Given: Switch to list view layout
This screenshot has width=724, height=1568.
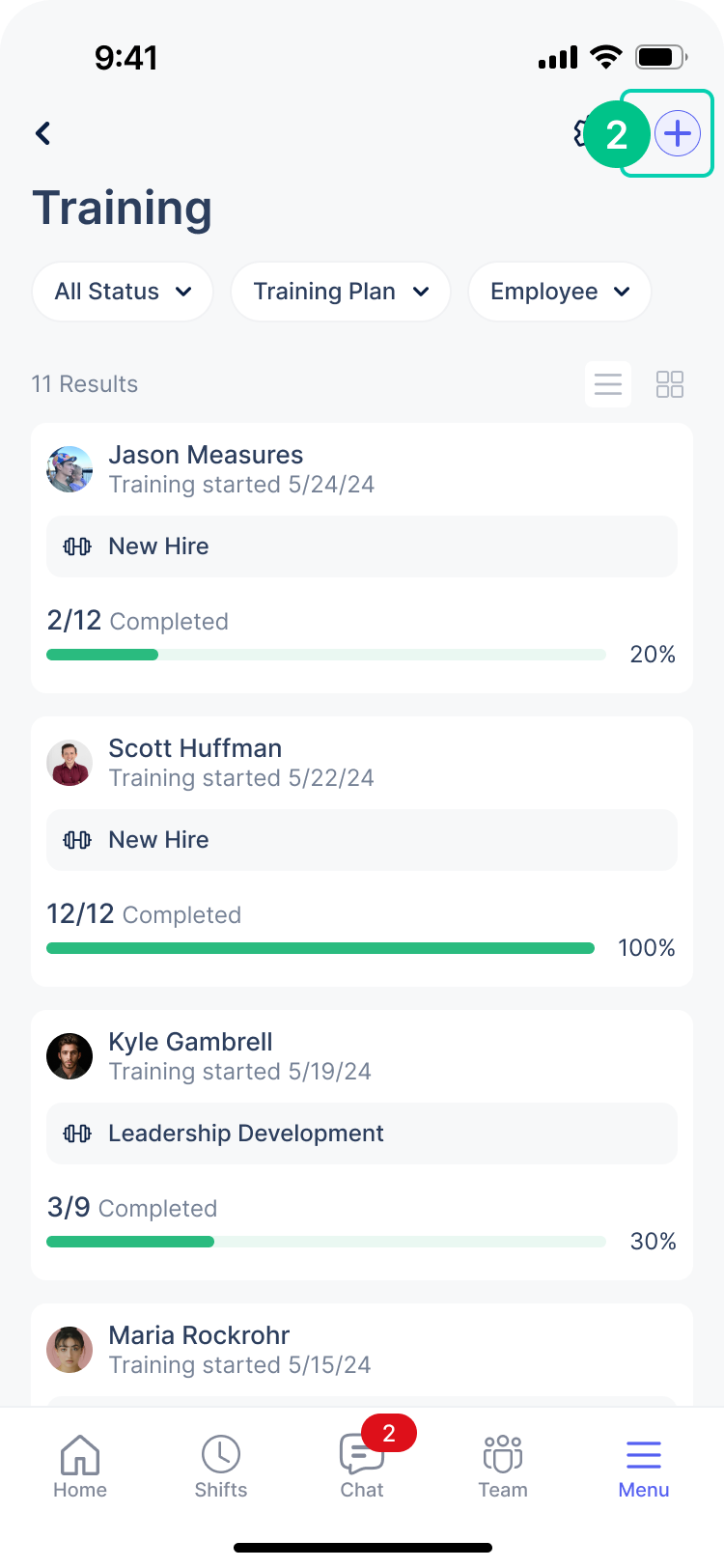Looking at the screenshot, I should point(608,384).
